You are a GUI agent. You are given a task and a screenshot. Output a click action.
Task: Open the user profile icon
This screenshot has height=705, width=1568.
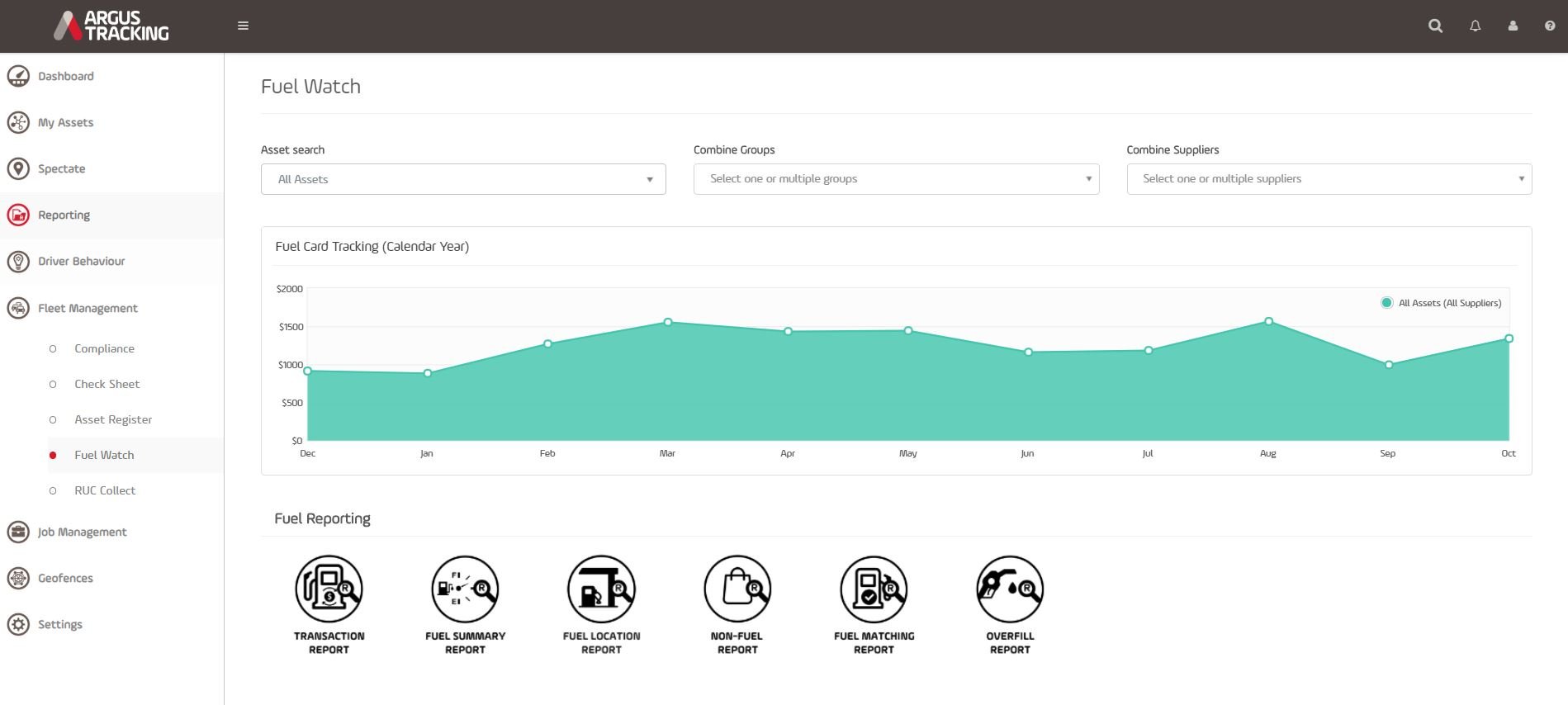tap(1513, 26)
